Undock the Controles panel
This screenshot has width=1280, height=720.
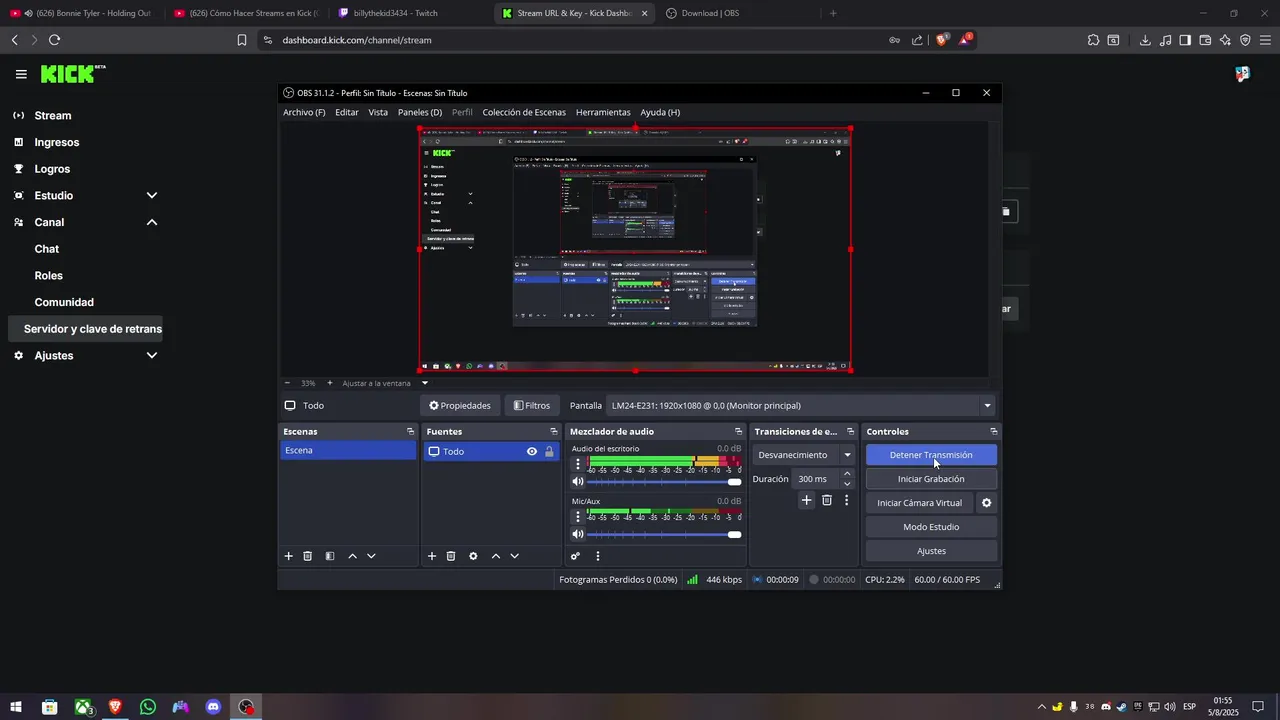click(x=993, y=432)
